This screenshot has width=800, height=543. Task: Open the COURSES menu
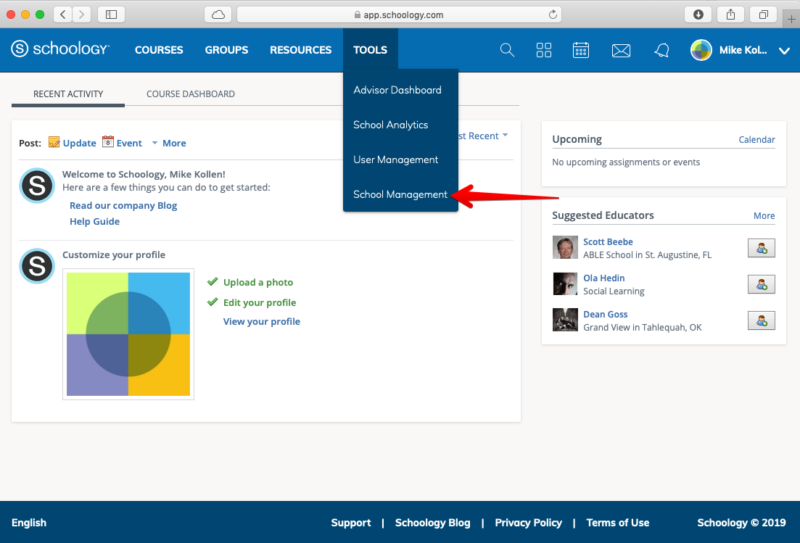159,50
